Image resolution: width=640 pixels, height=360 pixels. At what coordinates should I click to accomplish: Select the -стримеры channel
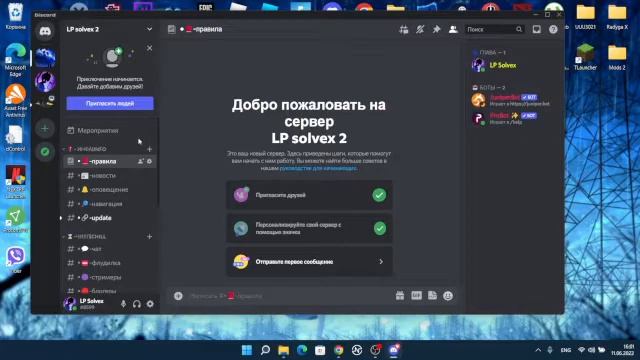click(x=109, y=277)
